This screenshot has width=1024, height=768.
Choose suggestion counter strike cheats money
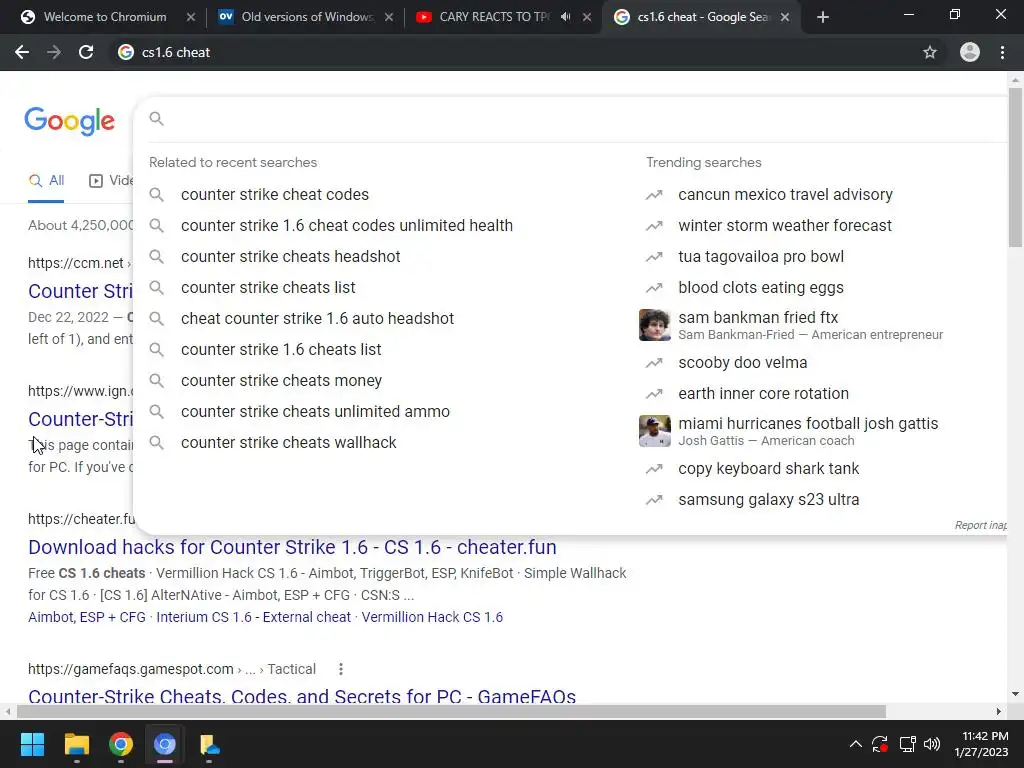tap(281, 381)
